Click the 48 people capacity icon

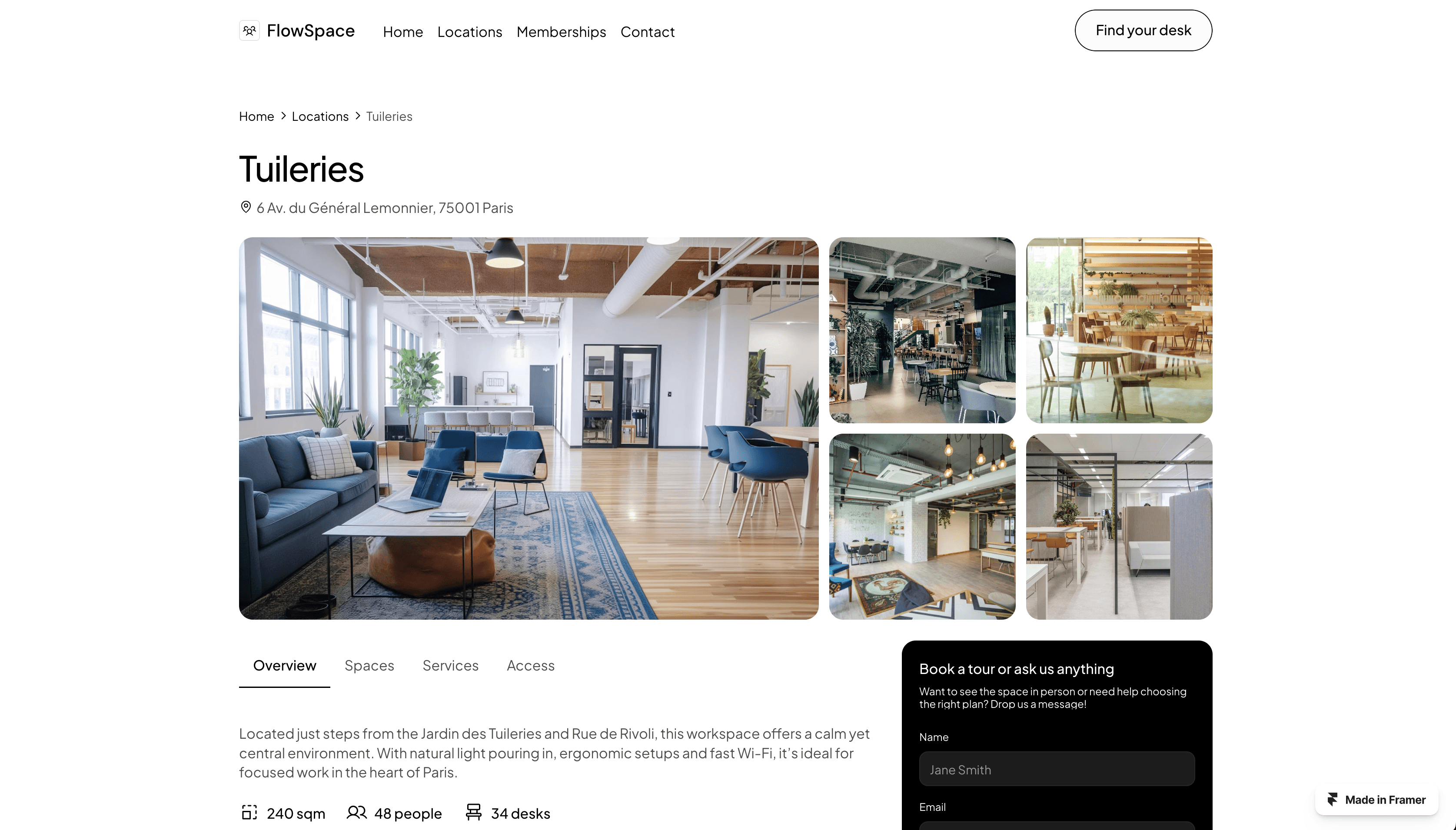pyautogui.click(x=357, y=812)
